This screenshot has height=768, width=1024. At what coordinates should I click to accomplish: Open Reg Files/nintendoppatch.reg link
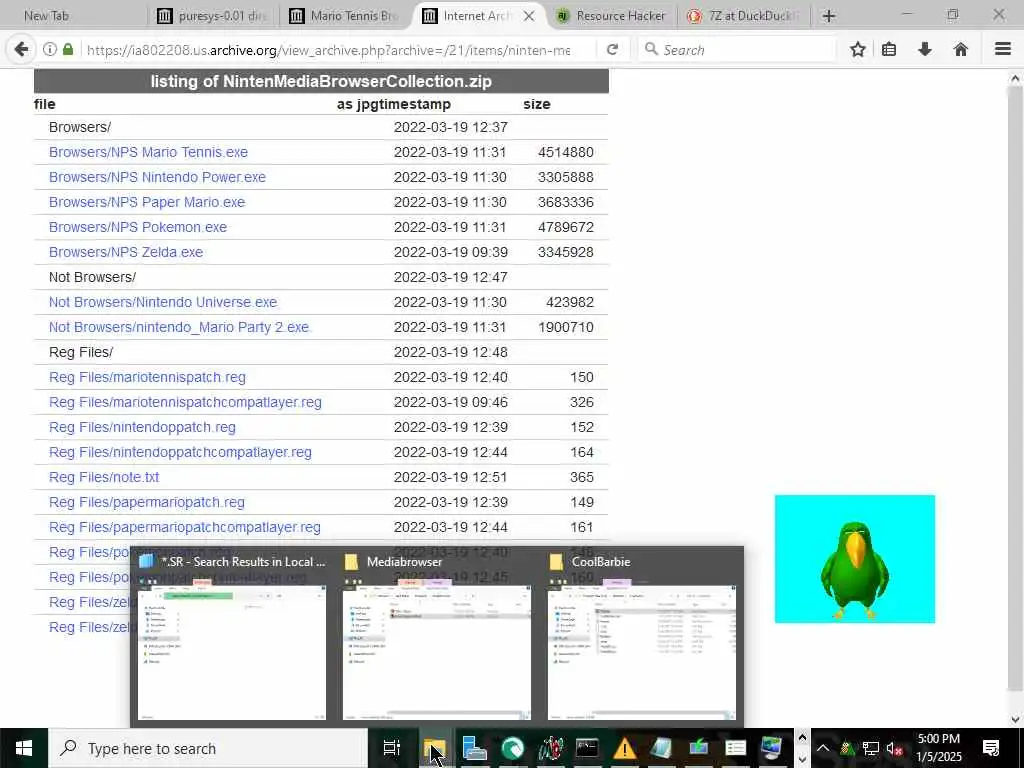coord(142,427)
